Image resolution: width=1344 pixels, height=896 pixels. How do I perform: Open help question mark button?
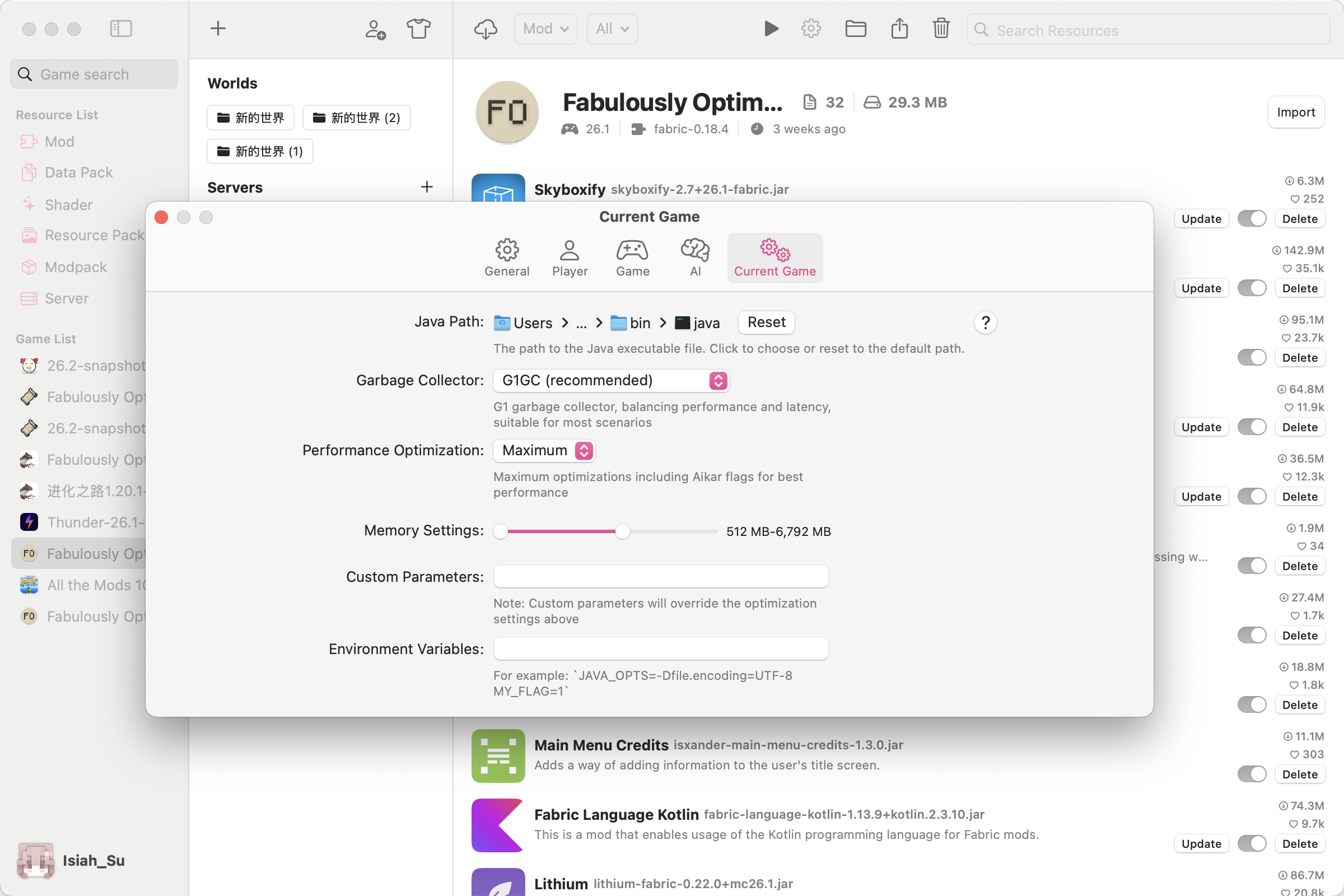click(985, 323)
